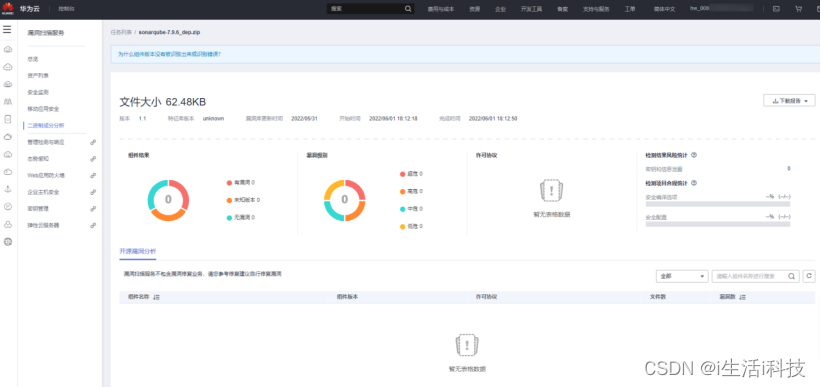Go to 安全监测 in the sidebar
Viewport: 821px width, 387px height.
point(38,93)
